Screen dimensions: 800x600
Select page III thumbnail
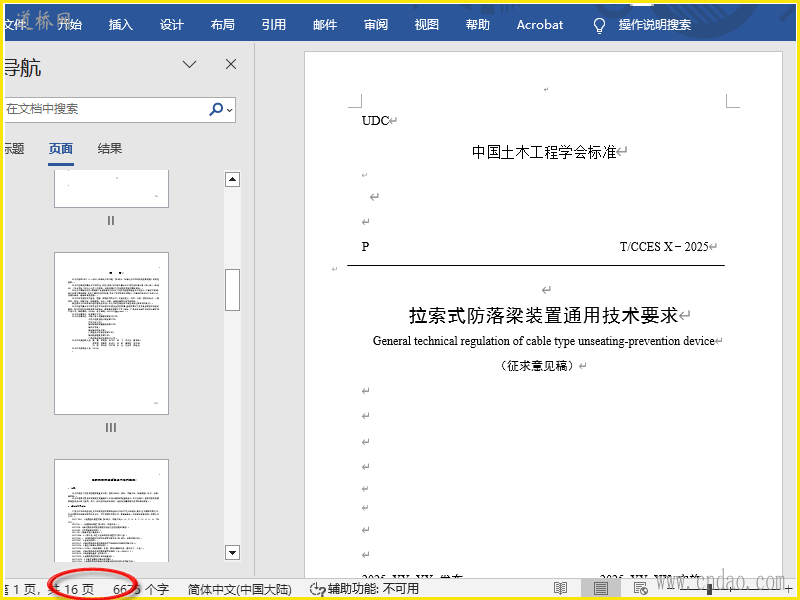[111, 333]
